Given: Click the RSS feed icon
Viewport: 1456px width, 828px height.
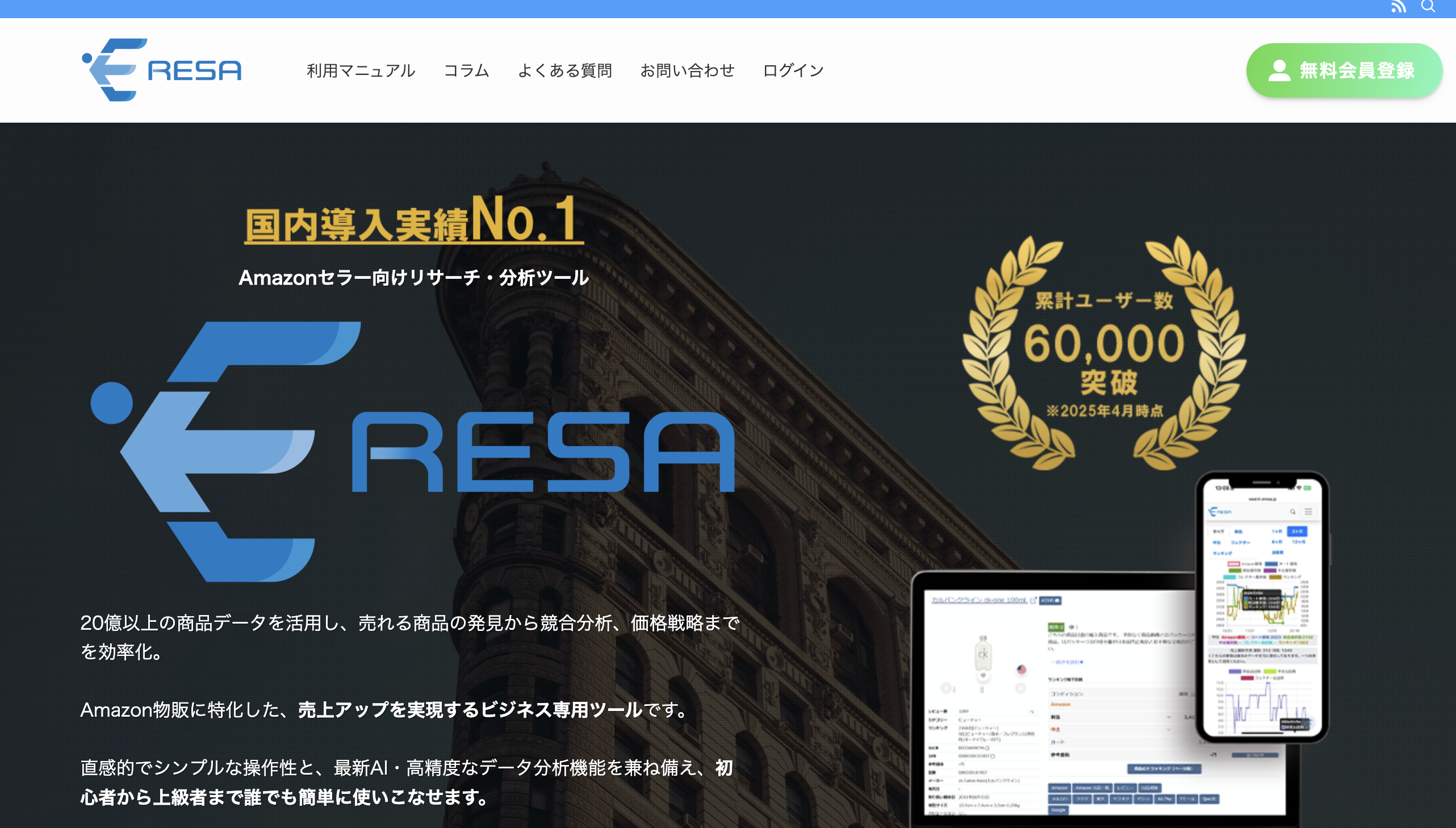Looking at the screenshot, I should pos(1399,6).
